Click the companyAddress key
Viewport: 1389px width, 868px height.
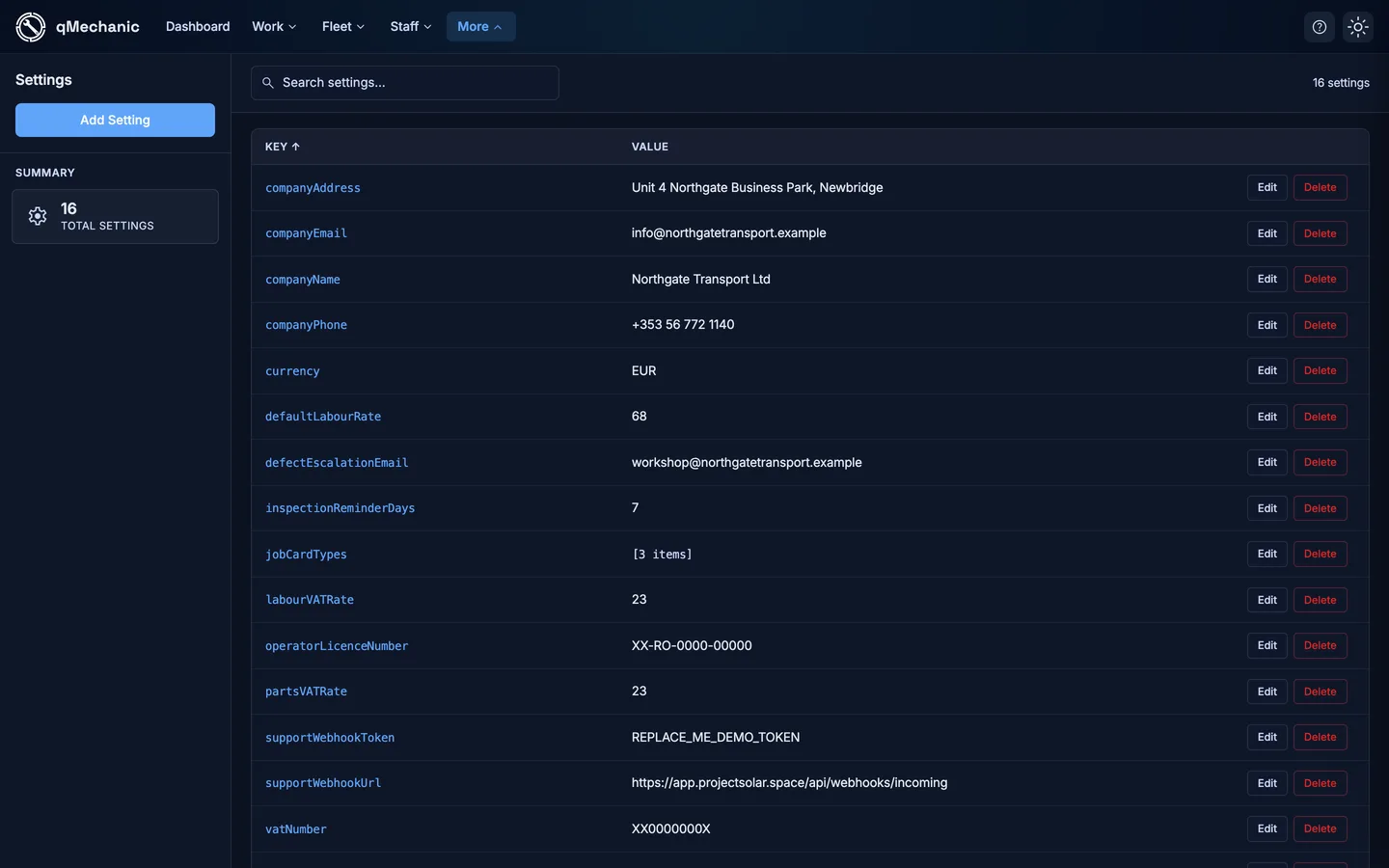[313, 188]
